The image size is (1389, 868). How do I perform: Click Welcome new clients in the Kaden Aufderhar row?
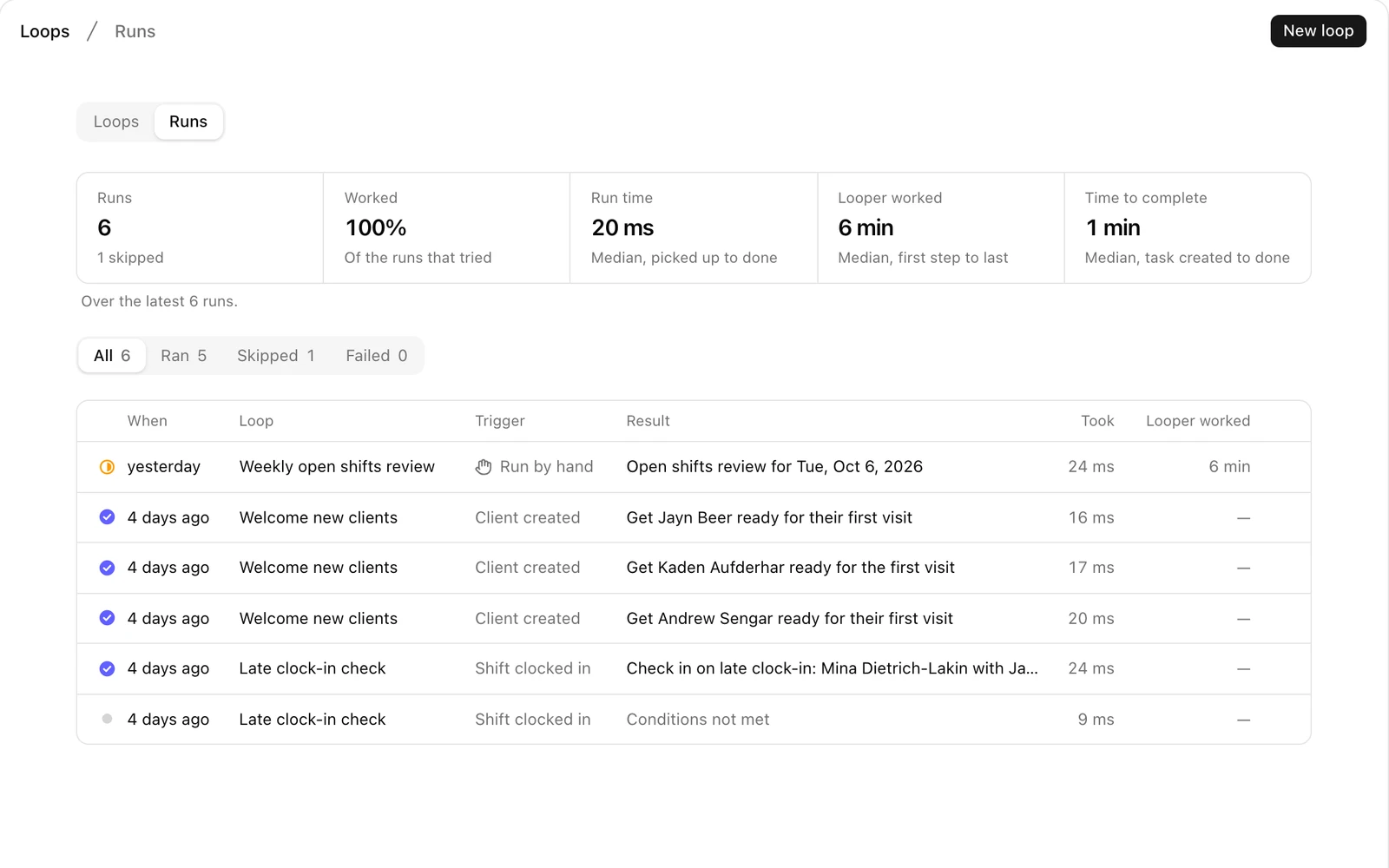pos(319,568)
